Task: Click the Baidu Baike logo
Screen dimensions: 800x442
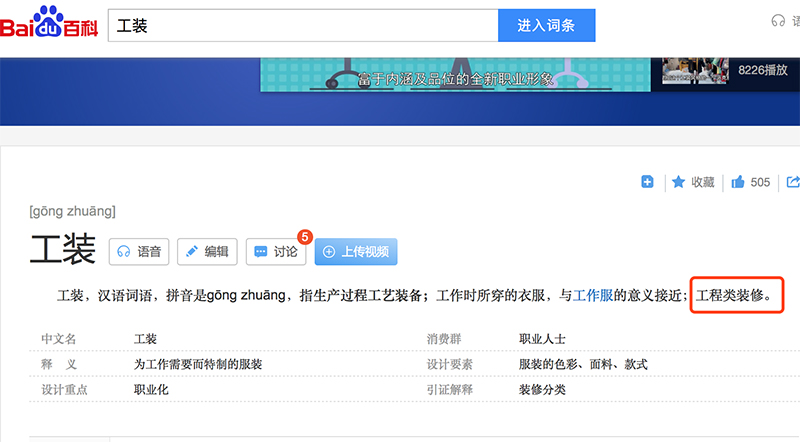Action: (48, 24)
